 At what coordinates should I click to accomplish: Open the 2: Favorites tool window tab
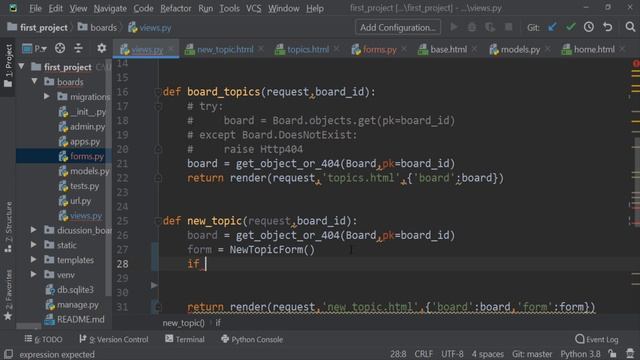click(8, 296)
